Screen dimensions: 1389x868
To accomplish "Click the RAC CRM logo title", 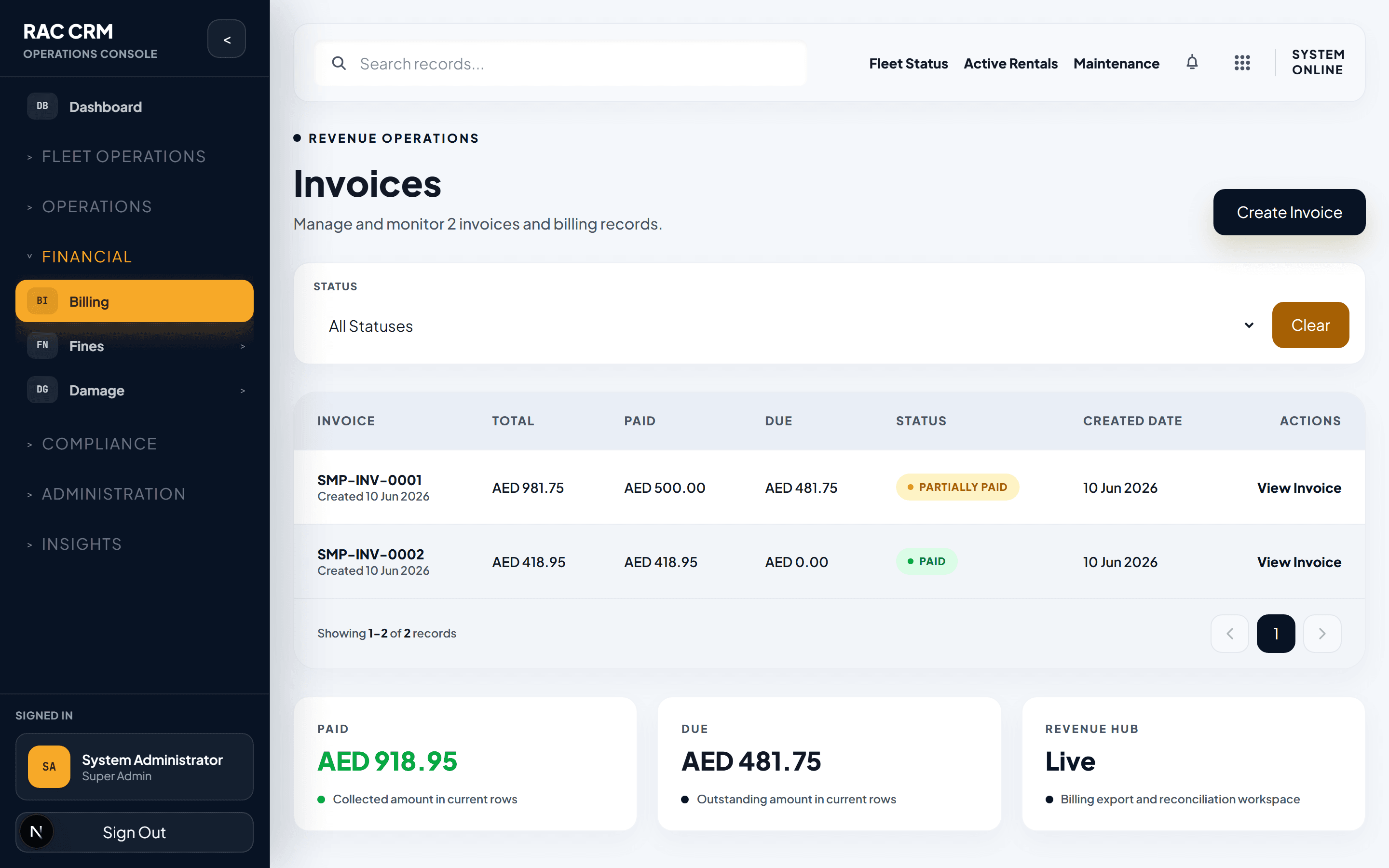I will pyautogui.click(x=68, y=31).
